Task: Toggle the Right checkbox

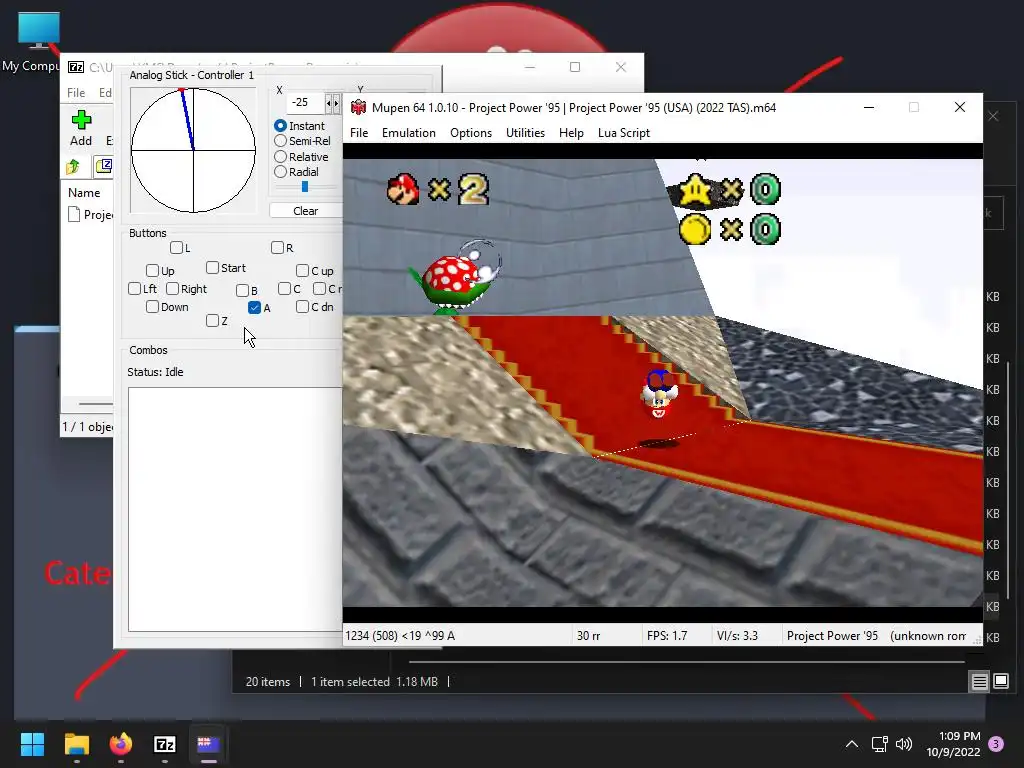Action: [x=172, y=289]
